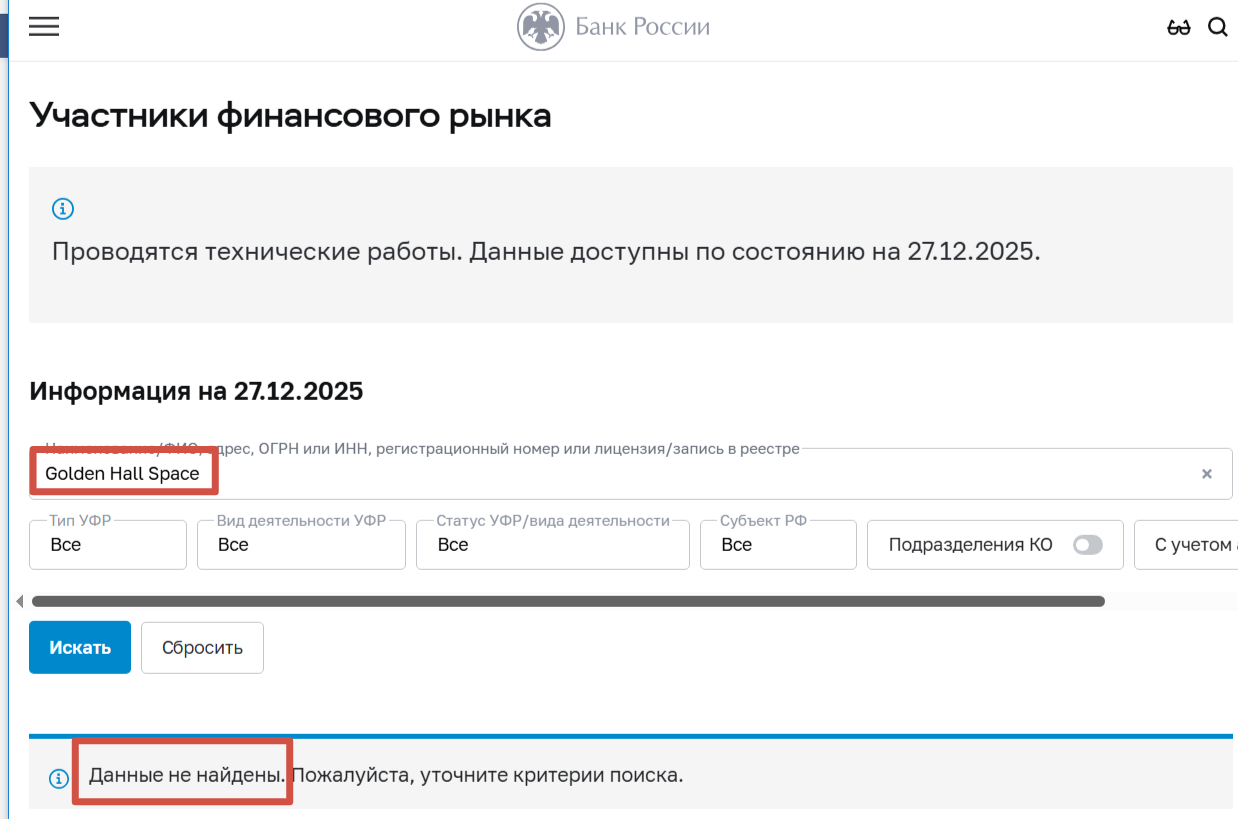Open the hamburger navigation menu
Image resolution: width=1238 pixels, height=819 pixels.
click(44, 27)
